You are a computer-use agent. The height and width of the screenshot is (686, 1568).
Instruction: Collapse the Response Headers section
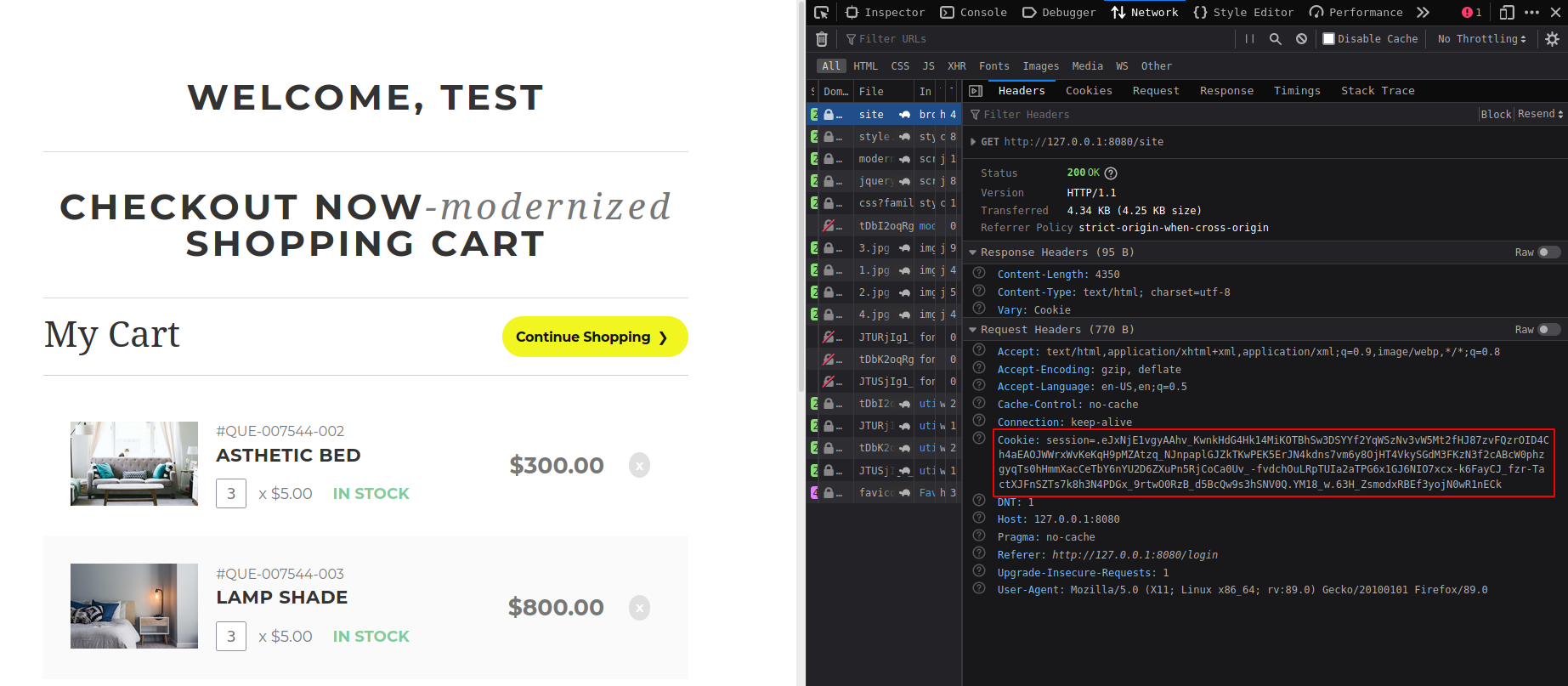point(973,252)
